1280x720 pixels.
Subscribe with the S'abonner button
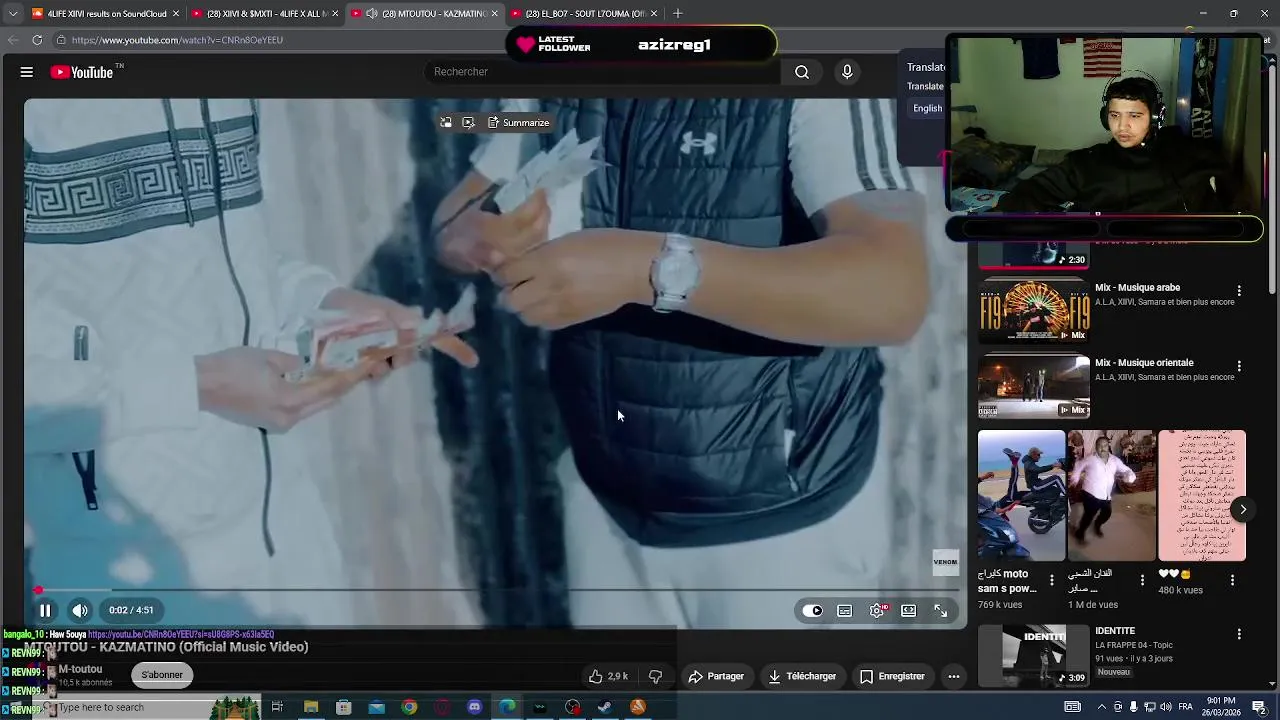(x=162, y=675)
